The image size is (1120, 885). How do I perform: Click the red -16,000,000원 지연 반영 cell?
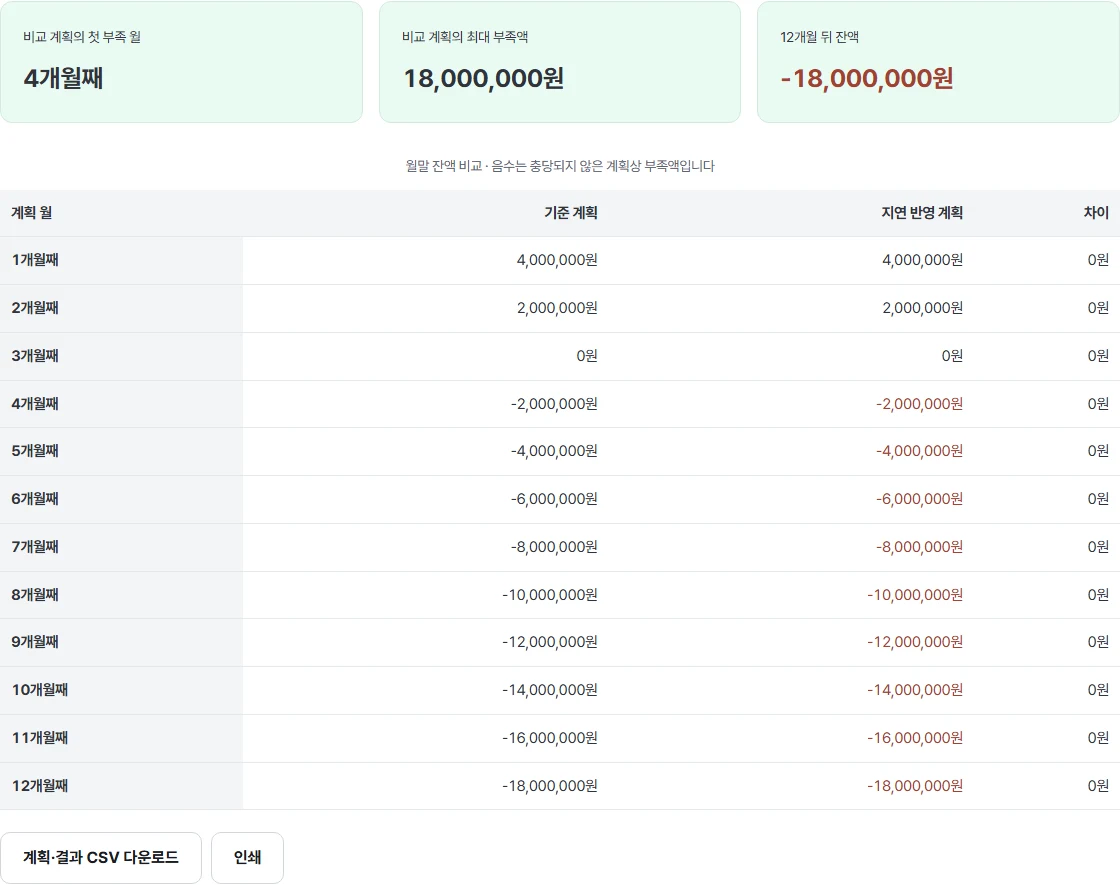[915, 737]
